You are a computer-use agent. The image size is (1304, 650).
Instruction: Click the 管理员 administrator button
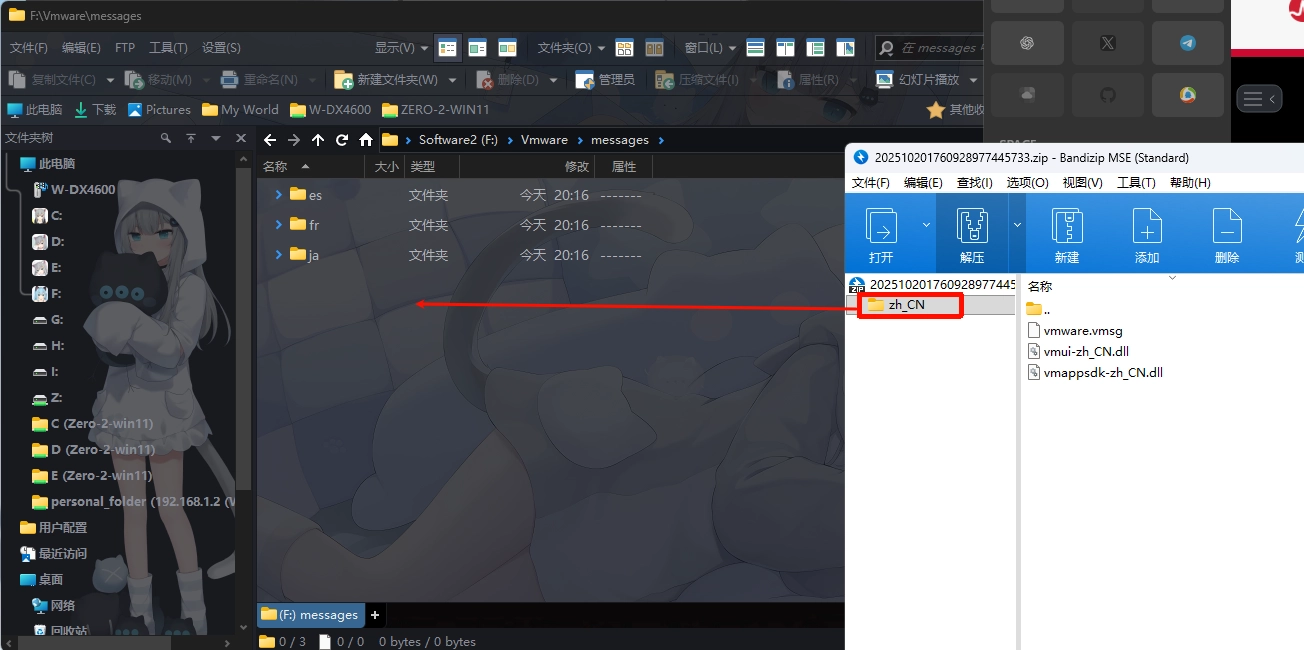tap(605, 80)
